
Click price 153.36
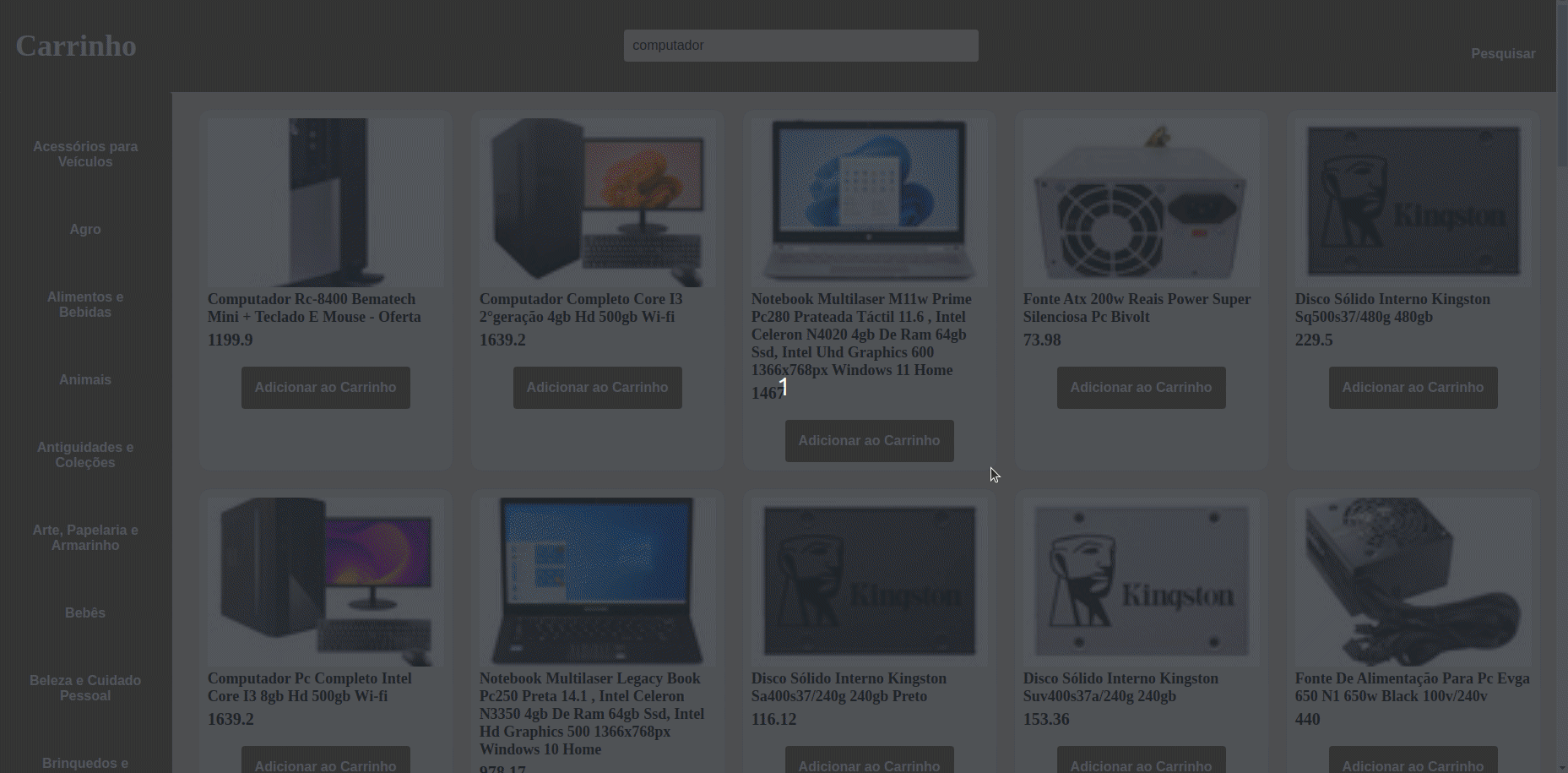pyautogui.click(x=1046, y=719)
